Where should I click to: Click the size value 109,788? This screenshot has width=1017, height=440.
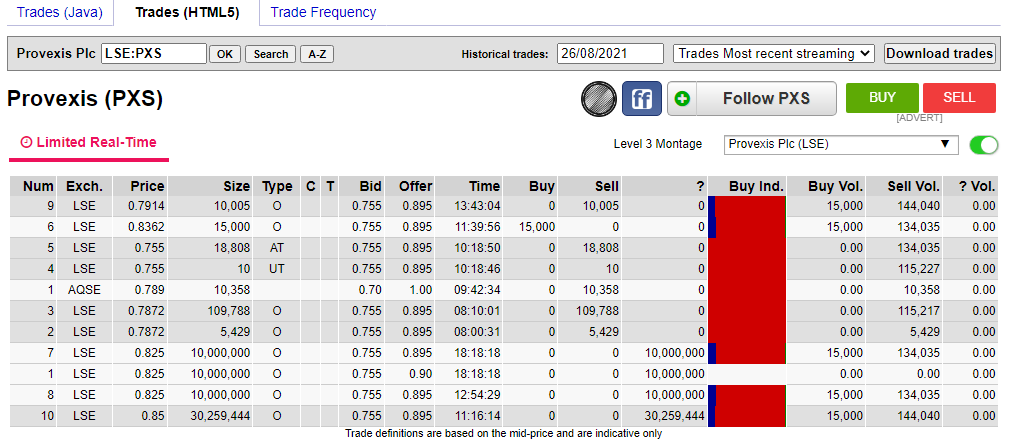coord(227,311)
